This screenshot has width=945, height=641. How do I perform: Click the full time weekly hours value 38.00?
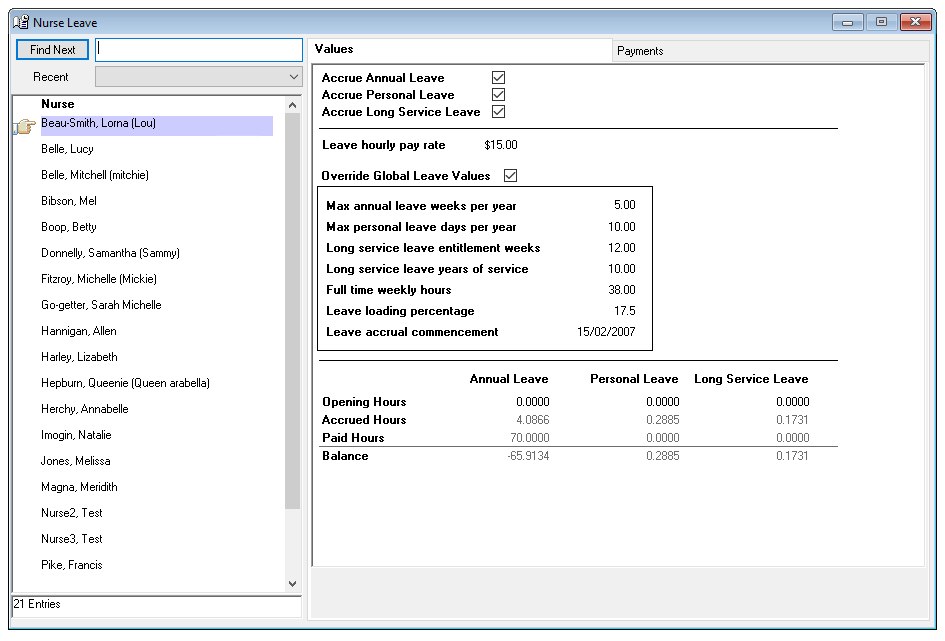coord(621,290)
